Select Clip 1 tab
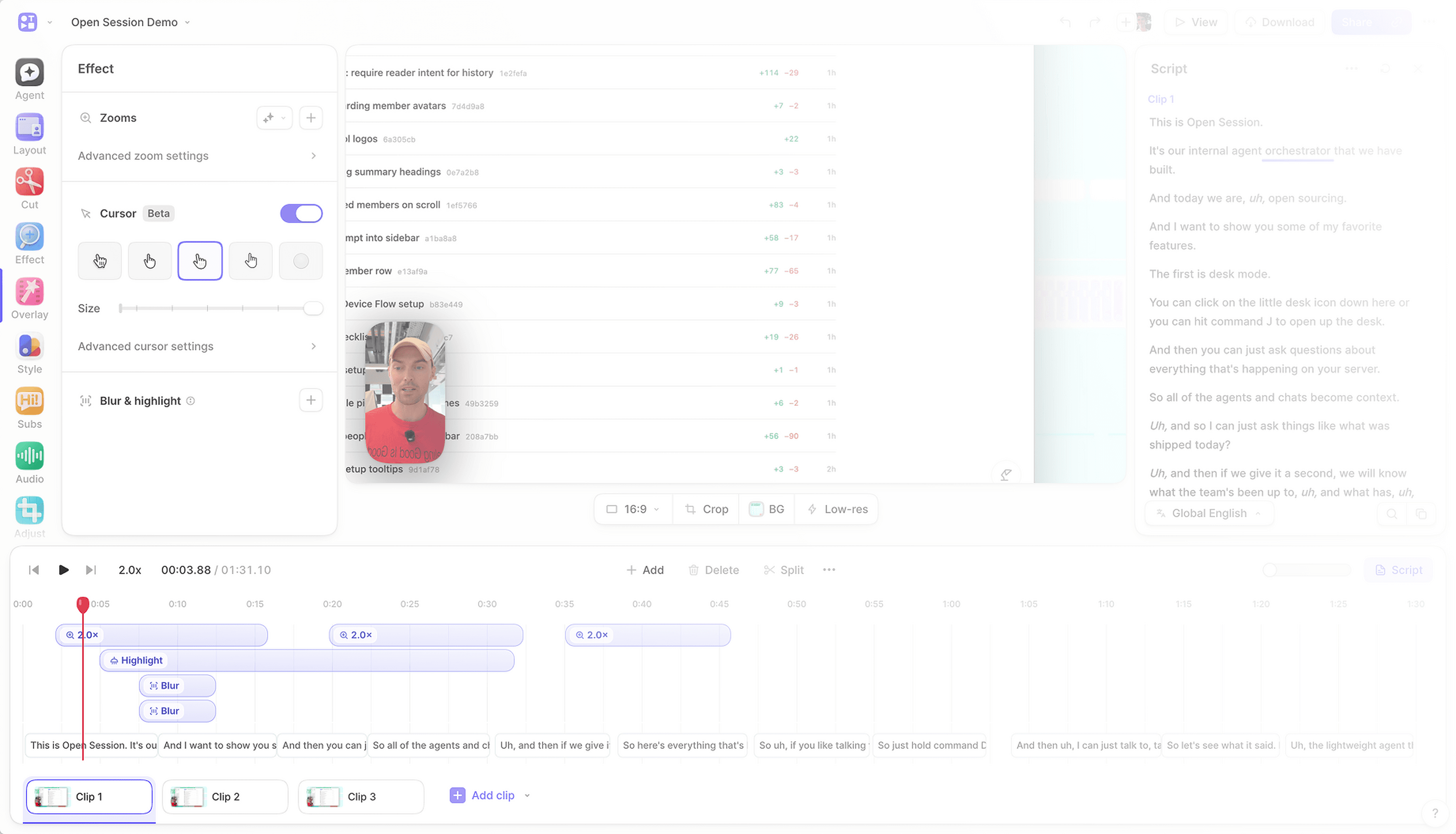The height and width of the screenshot is (834, 1456). 89,797
